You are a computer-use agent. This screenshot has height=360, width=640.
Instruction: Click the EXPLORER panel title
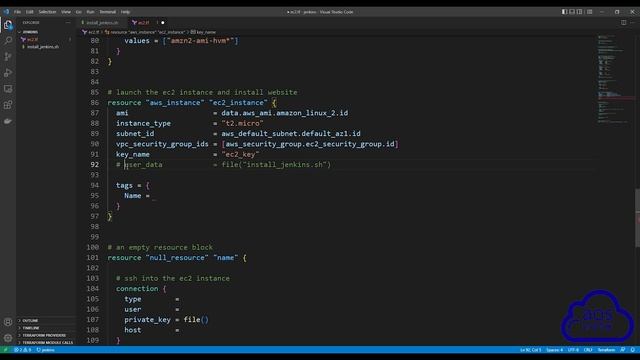pos(31,22)
